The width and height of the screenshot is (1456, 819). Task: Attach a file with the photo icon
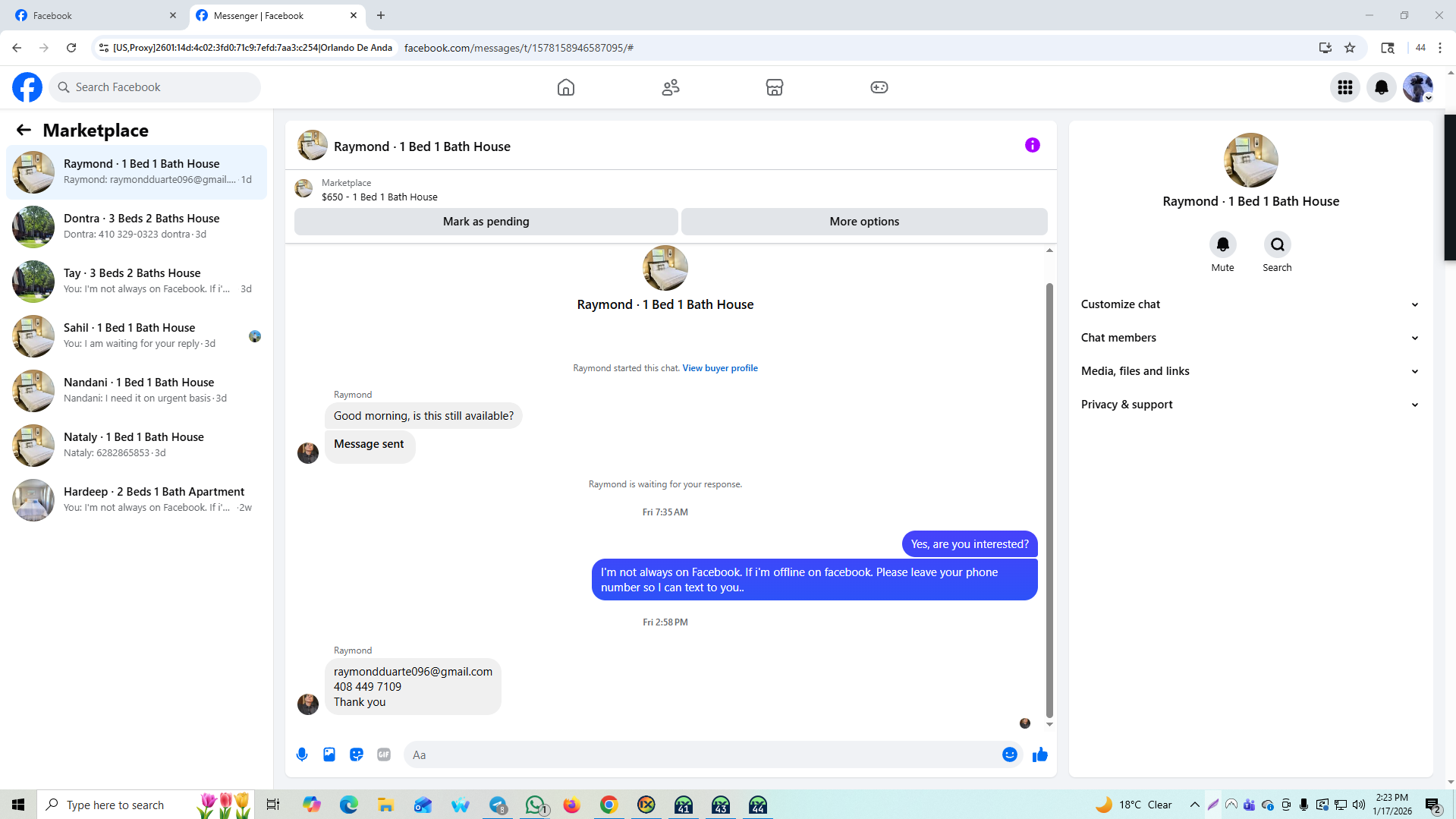(329, 754)
